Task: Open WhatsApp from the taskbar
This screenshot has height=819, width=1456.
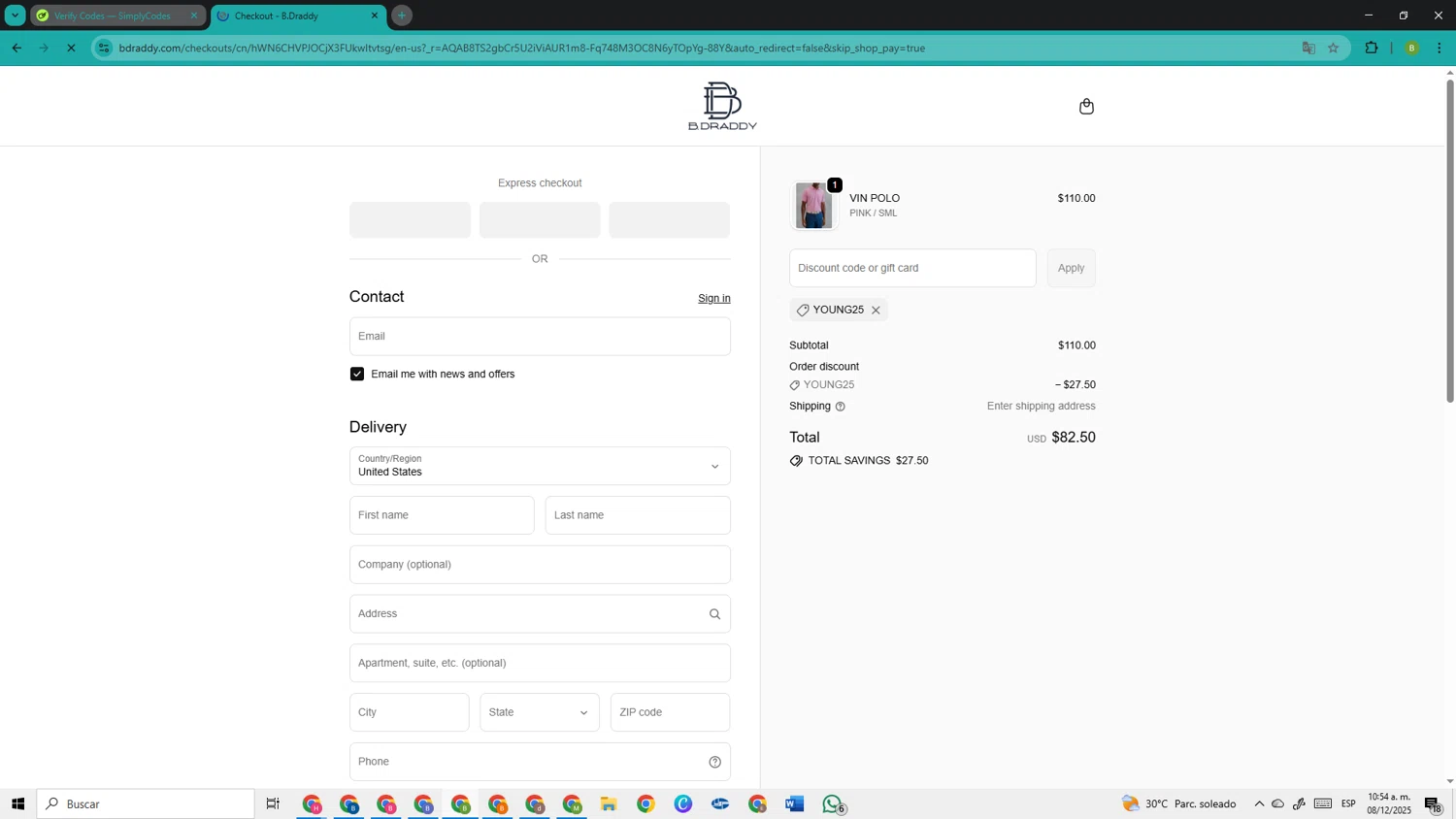Action: 833,803
